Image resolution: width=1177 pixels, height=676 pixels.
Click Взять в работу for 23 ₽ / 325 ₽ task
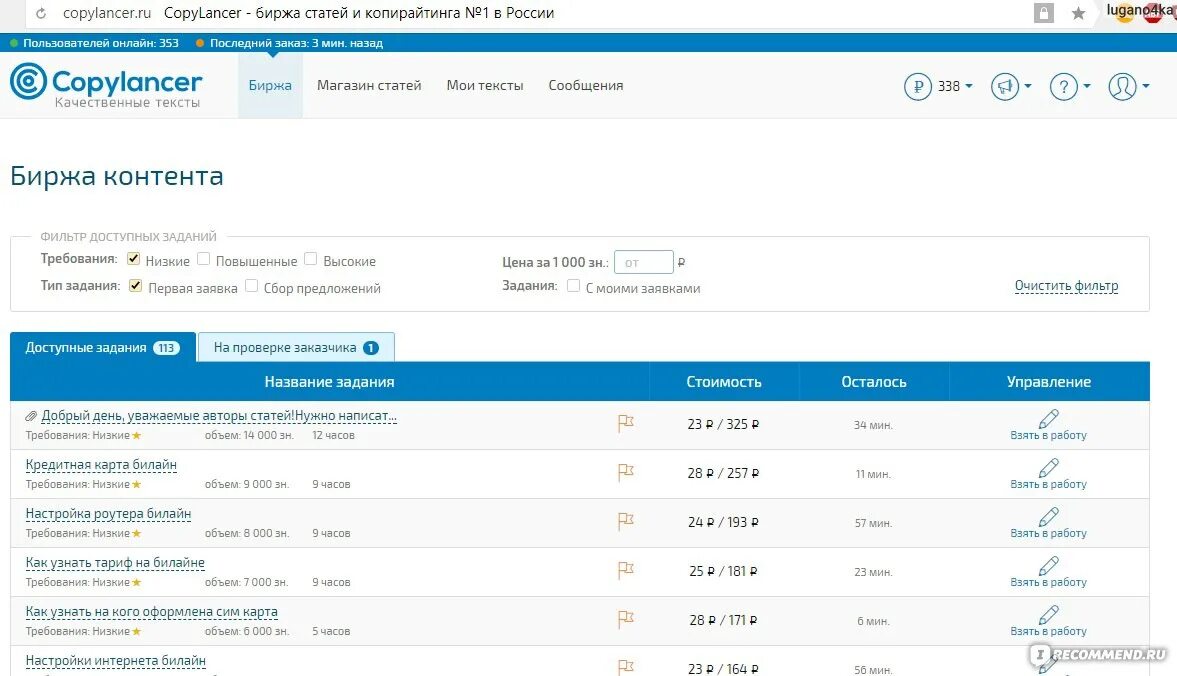1049,435
